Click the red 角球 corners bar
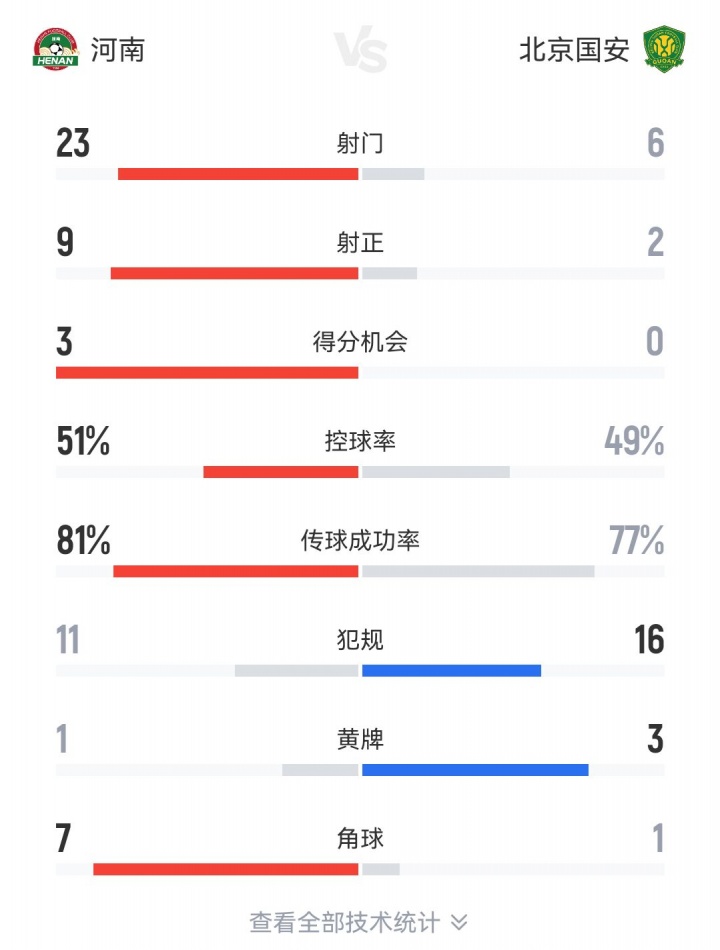Viewport: 720px width, 950px height. coord(225,869)
